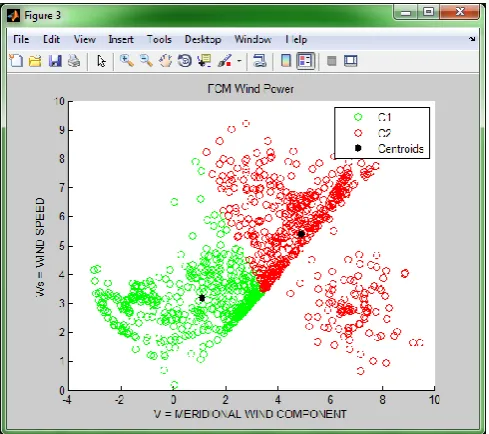Viewport: 489px width, 434px height.
Task: Activate the Data Cursor tool
Action: coord(204,61)
